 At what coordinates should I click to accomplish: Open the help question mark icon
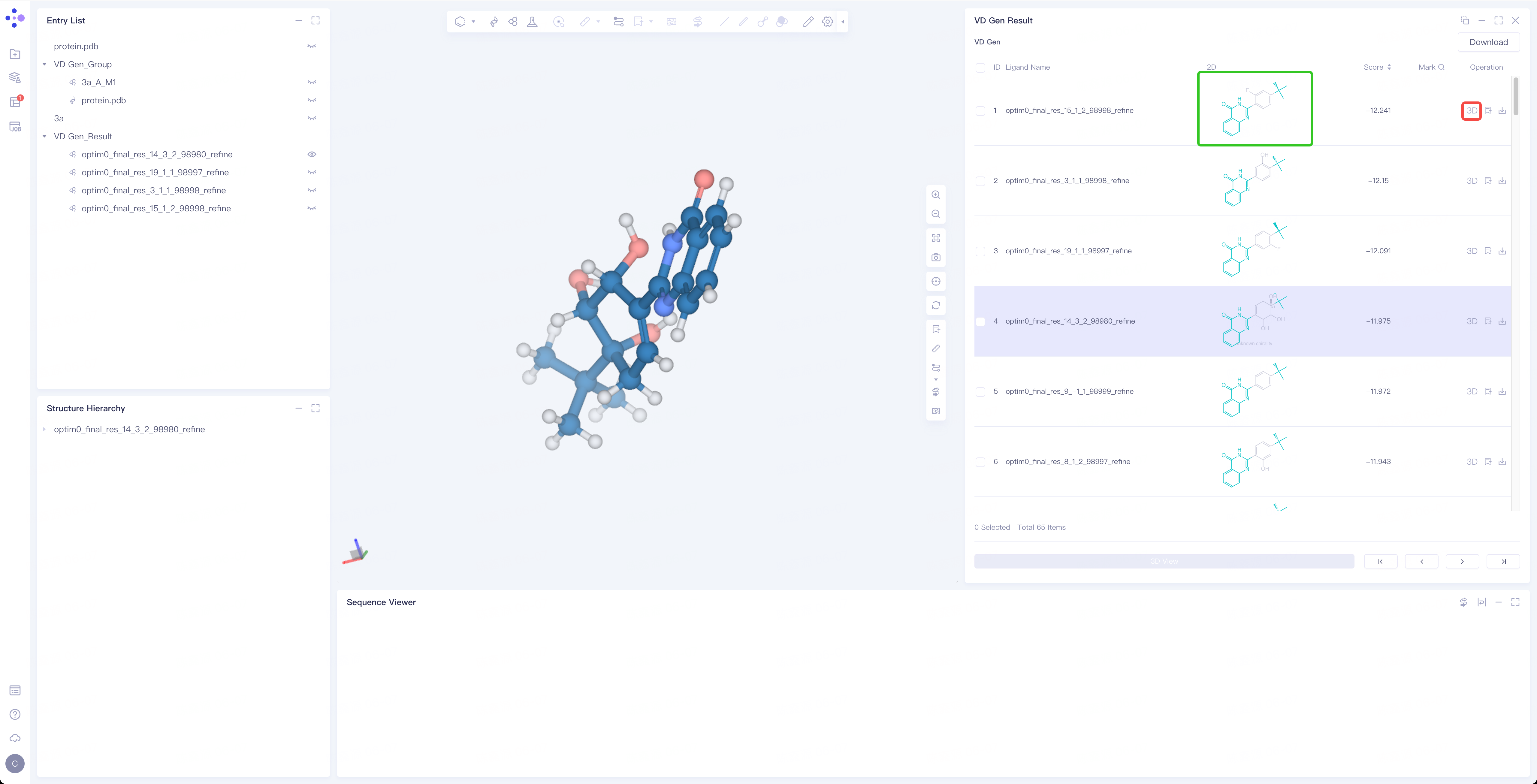click(x=16, y=714)
